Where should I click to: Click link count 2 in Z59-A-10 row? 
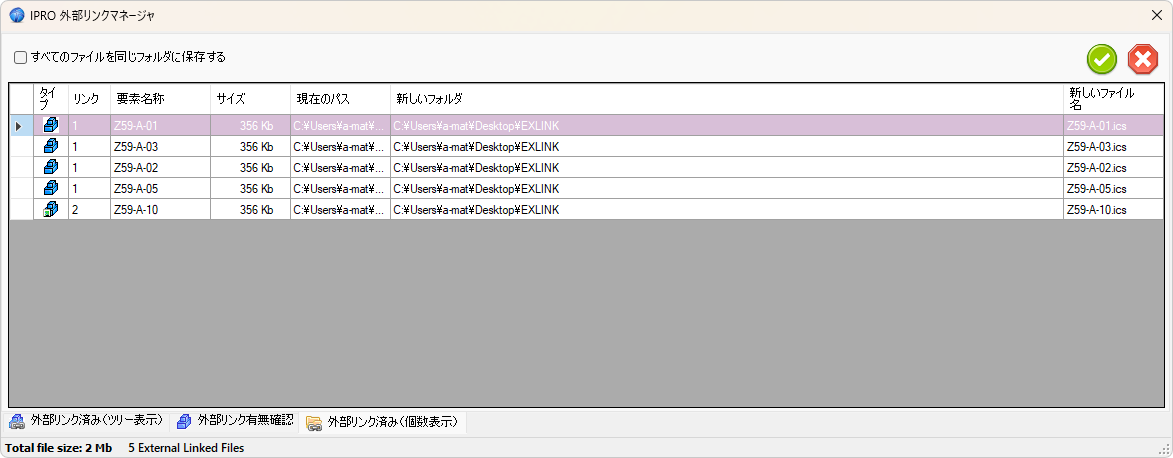[89, 210]
